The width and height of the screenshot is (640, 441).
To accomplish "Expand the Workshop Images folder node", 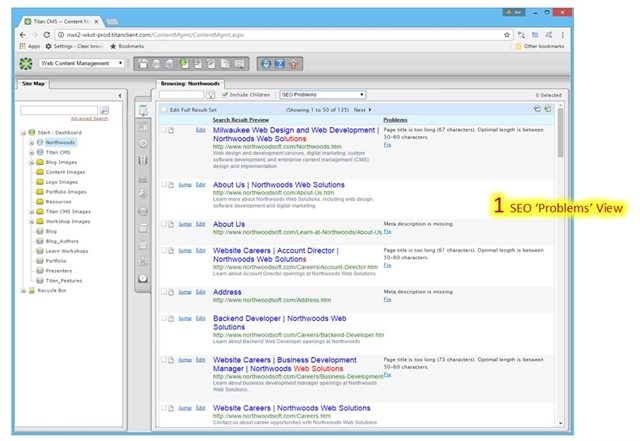I will click(31, 221).
